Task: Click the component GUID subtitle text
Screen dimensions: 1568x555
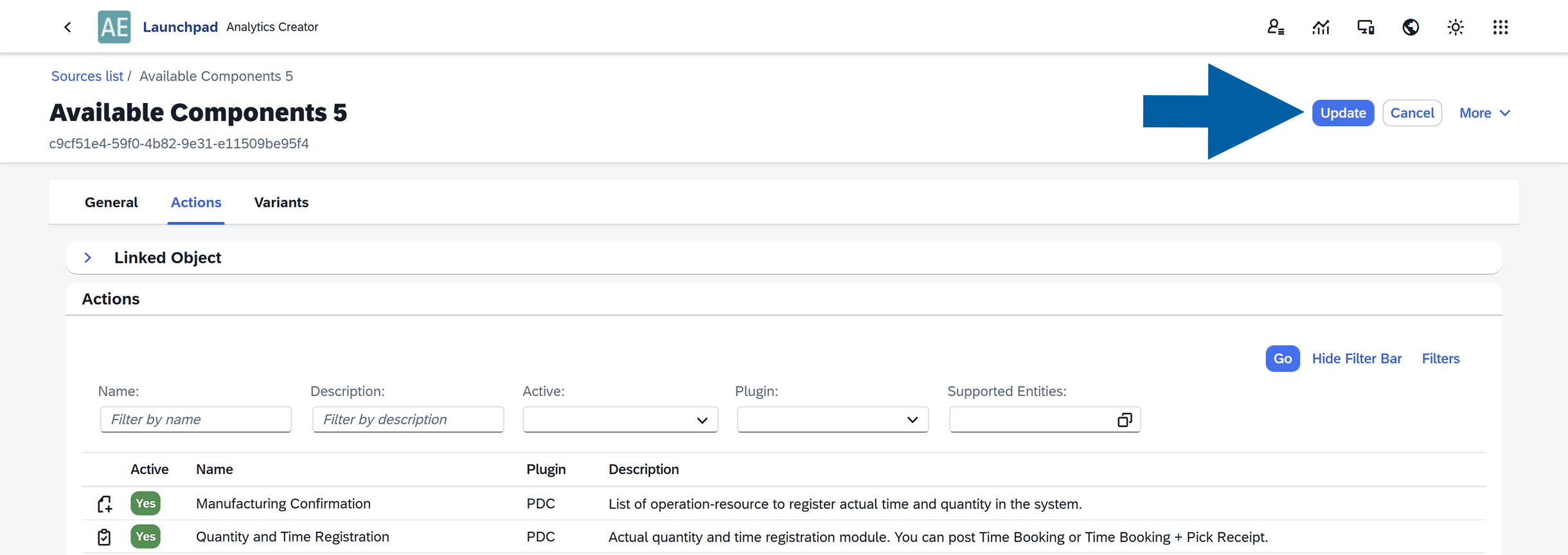Action: click(179, 143)
